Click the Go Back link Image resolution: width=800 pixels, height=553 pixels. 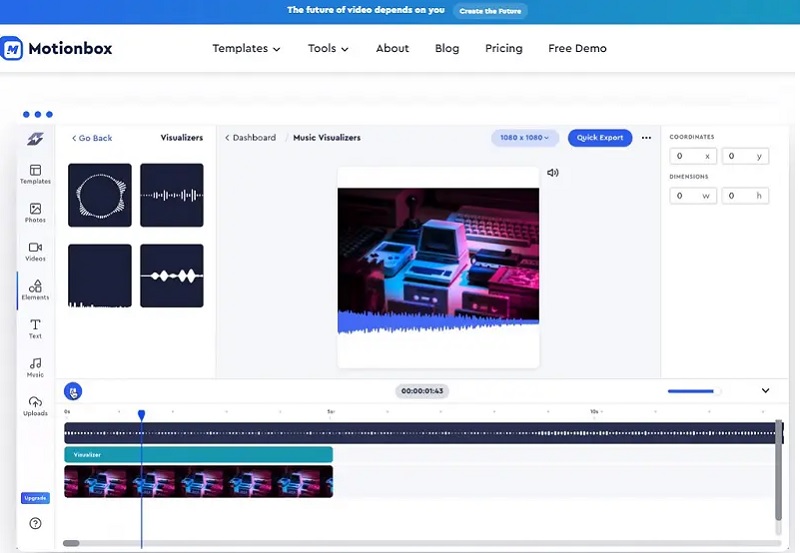tap(92, 138)
